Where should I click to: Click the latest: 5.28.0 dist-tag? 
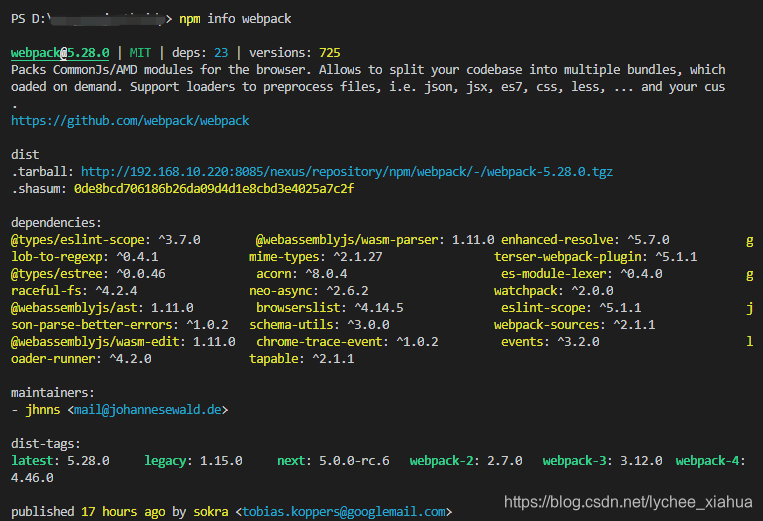60,461
